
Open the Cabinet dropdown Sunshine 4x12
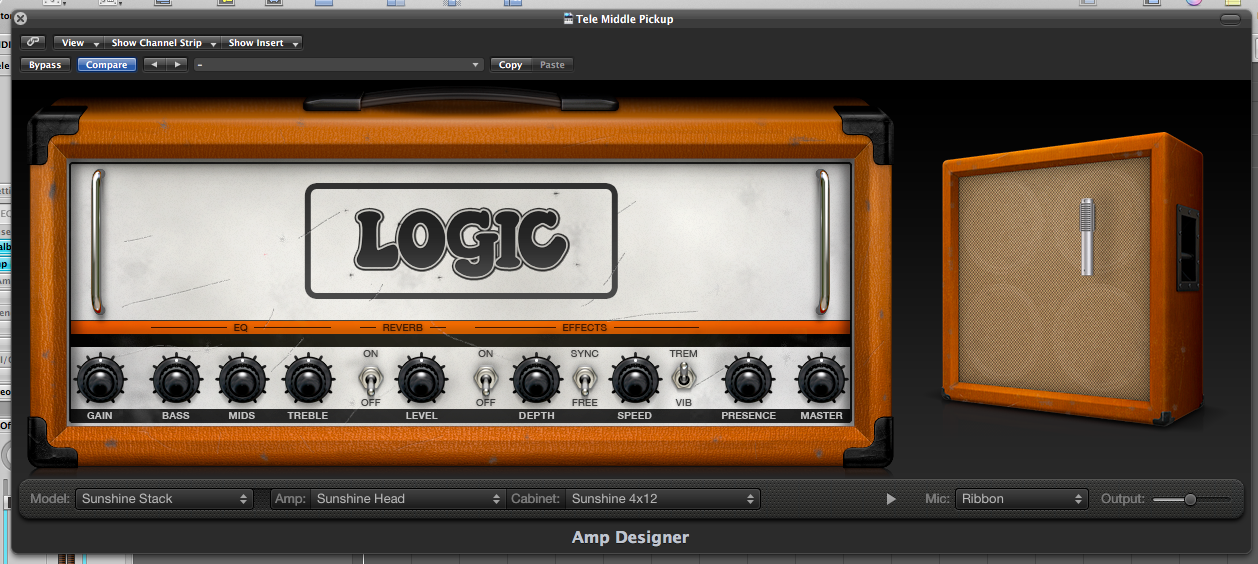click(663, 499)
